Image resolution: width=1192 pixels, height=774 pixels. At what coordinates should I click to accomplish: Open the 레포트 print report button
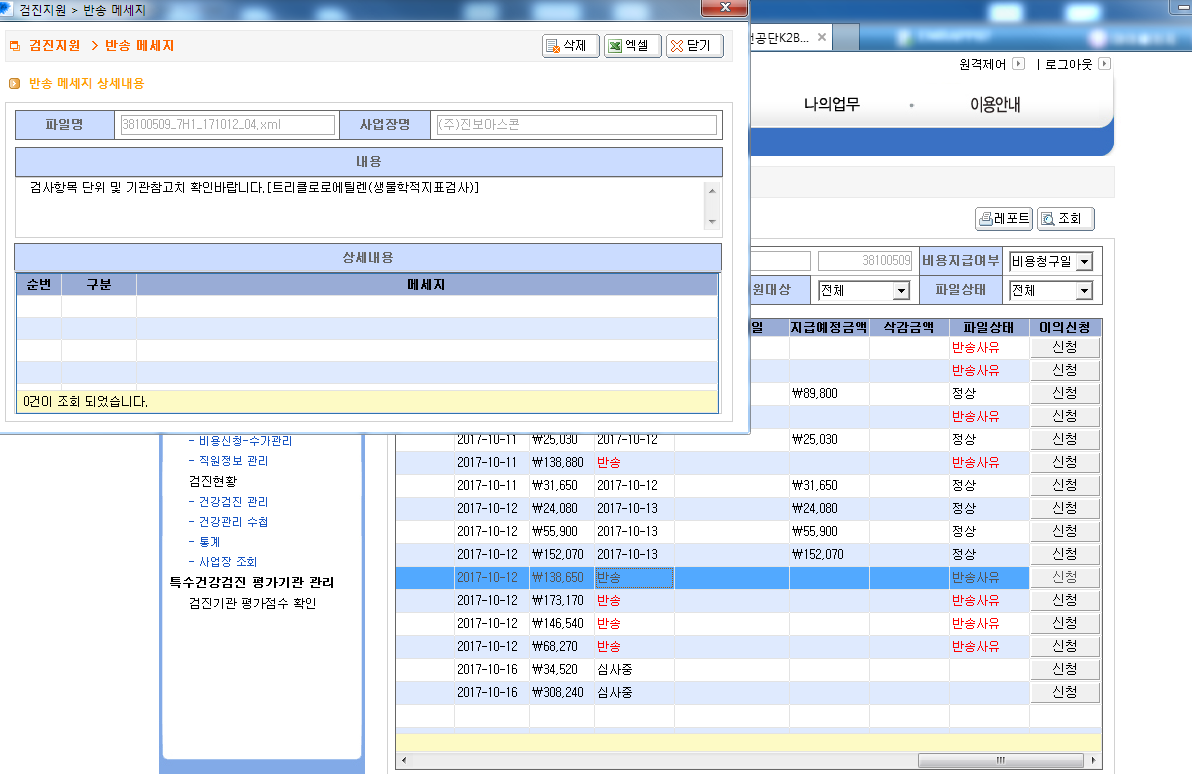pos(1003,219)
